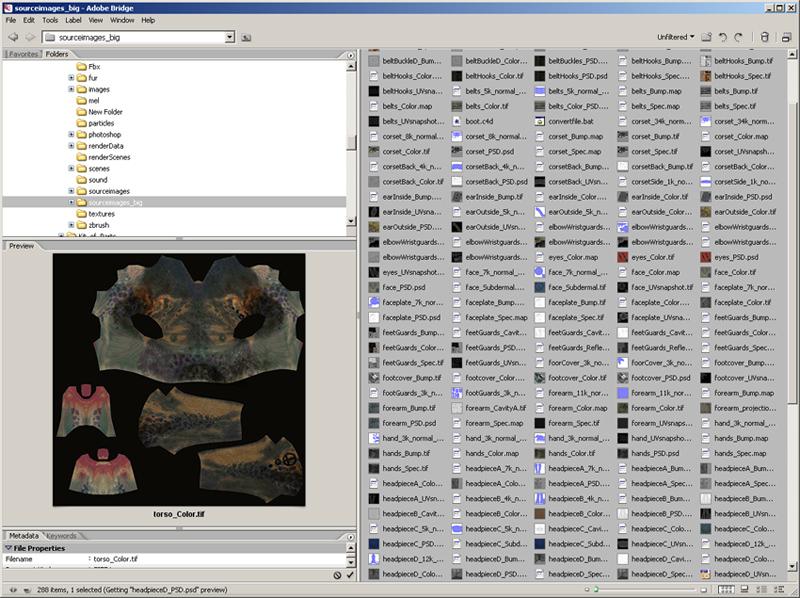800x598 pixels.
Task: Select convertfile.bat file icon
Action: 539,121
